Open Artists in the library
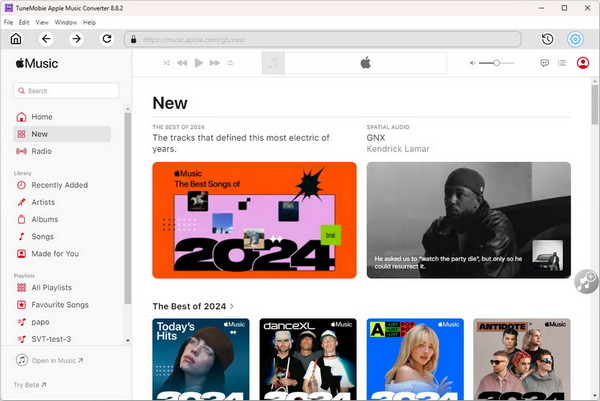The image size is (600, 401). 62,202
